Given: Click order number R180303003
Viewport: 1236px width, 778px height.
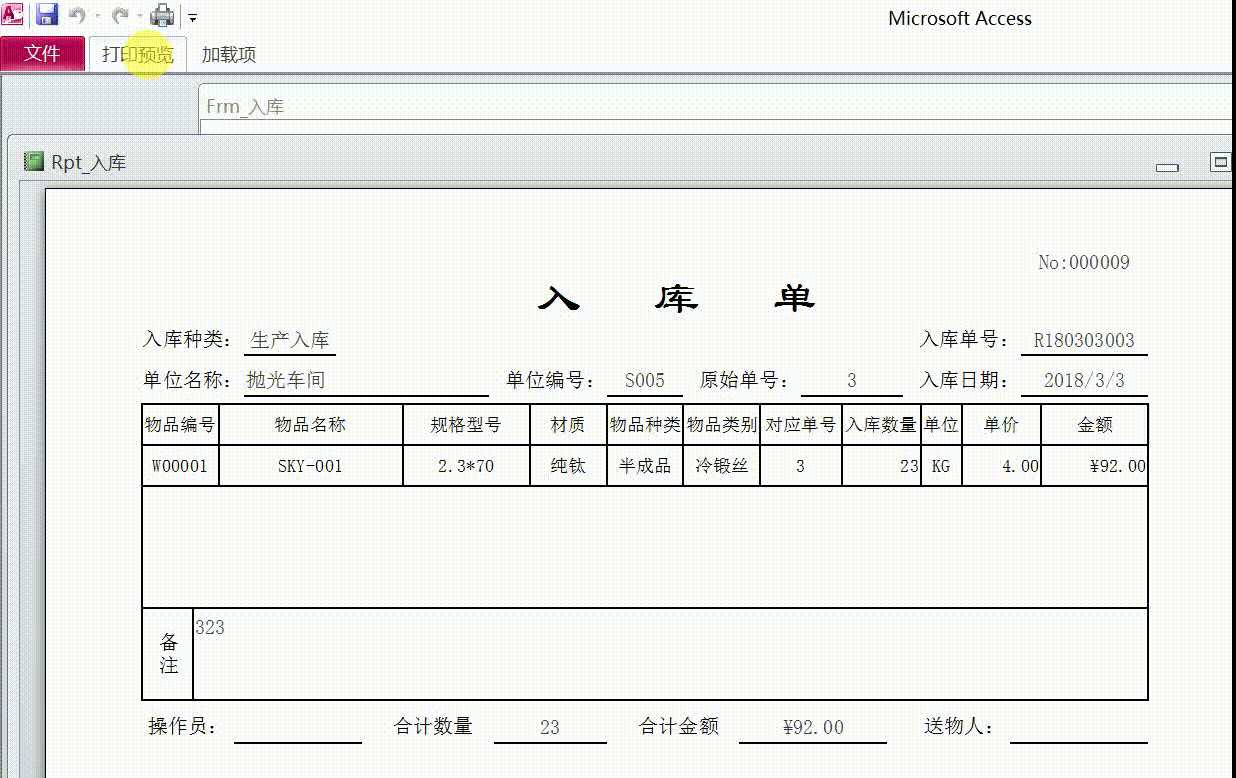Looking at the screenshot, I should pos(1084,340).
